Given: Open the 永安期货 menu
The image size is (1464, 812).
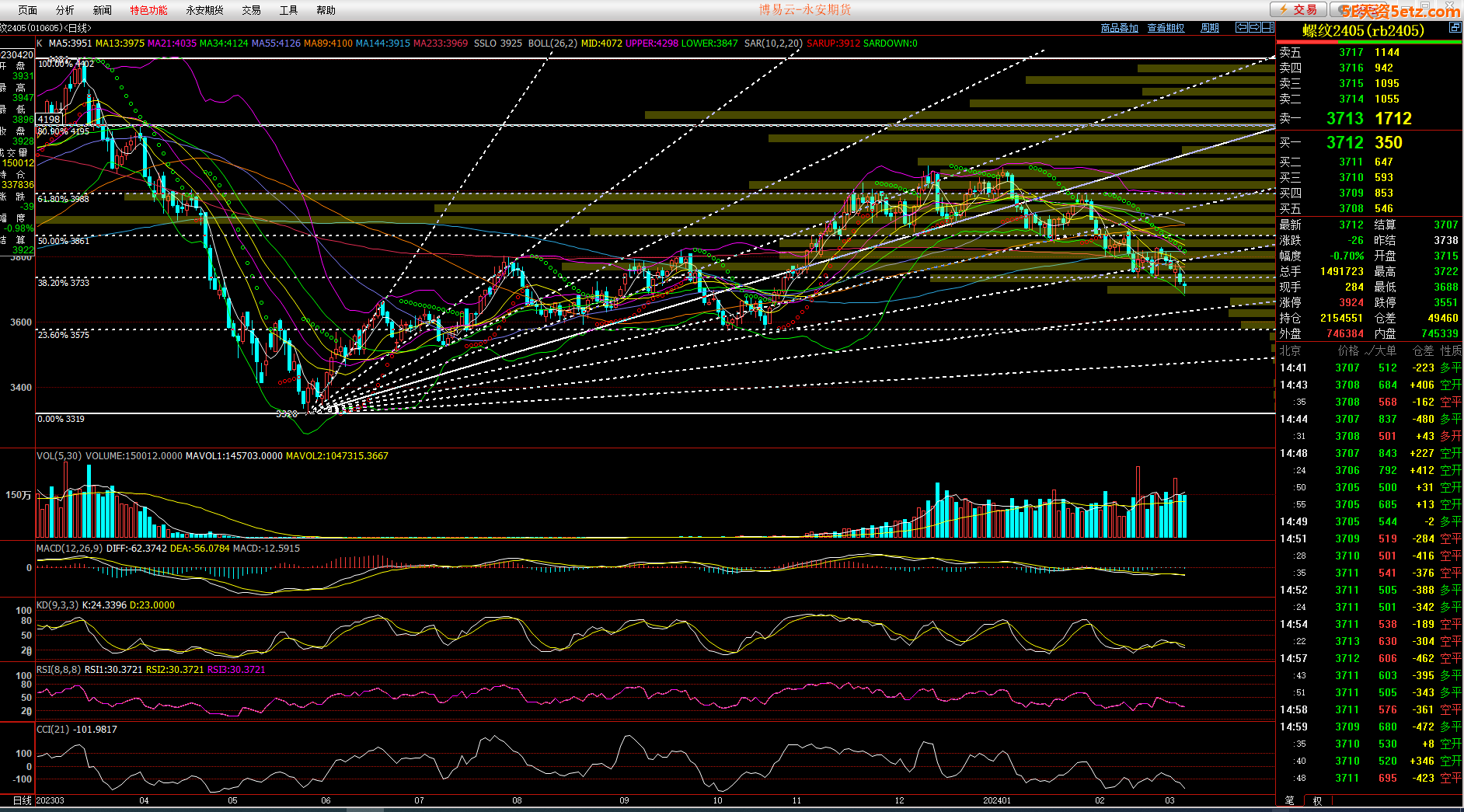Looking at the screenshot, I should tap(204, 10).
